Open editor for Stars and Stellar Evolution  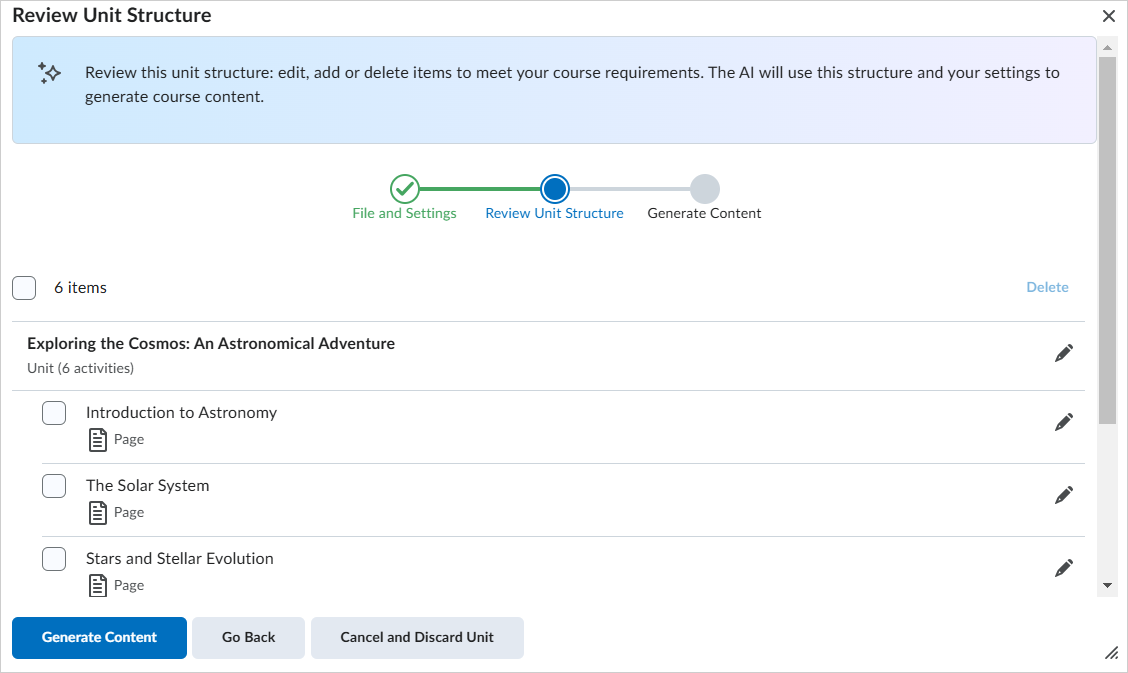click(1064, 568)
